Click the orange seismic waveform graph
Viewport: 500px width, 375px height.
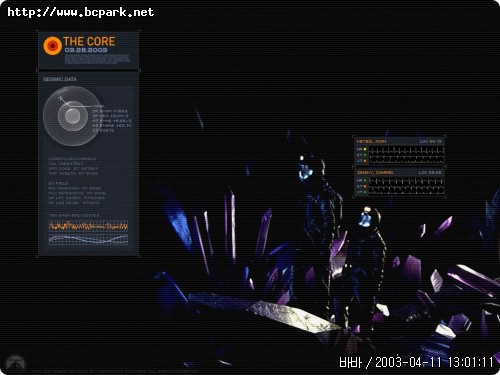tap(88, 227)
